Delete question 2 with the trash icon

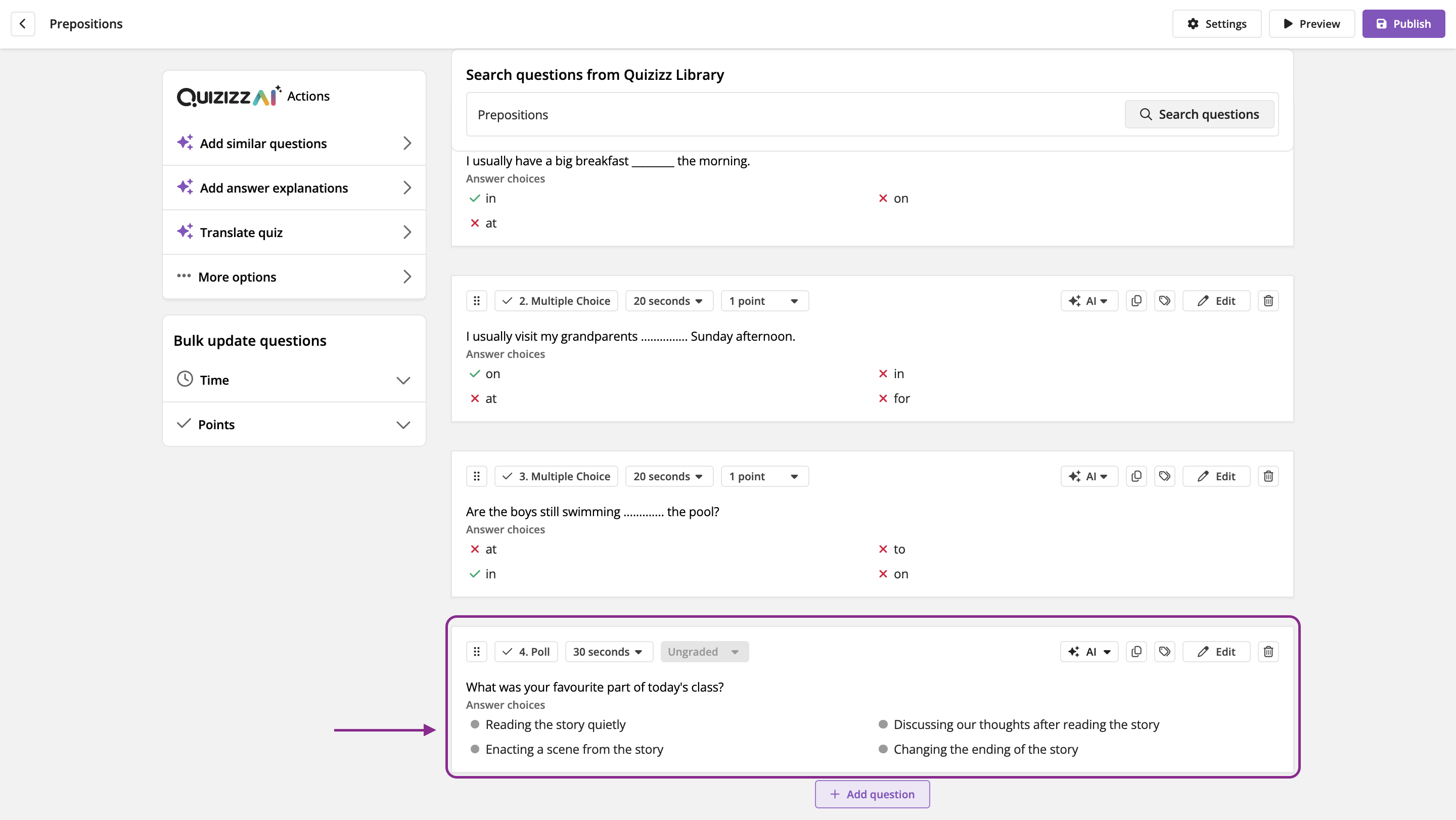point(1268,301)
